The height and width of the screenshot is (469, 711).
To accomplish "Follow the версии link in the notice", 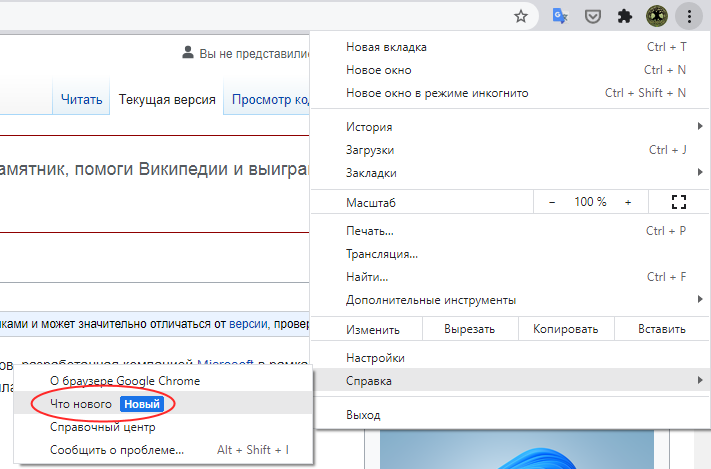I will [x=248, y=324].
